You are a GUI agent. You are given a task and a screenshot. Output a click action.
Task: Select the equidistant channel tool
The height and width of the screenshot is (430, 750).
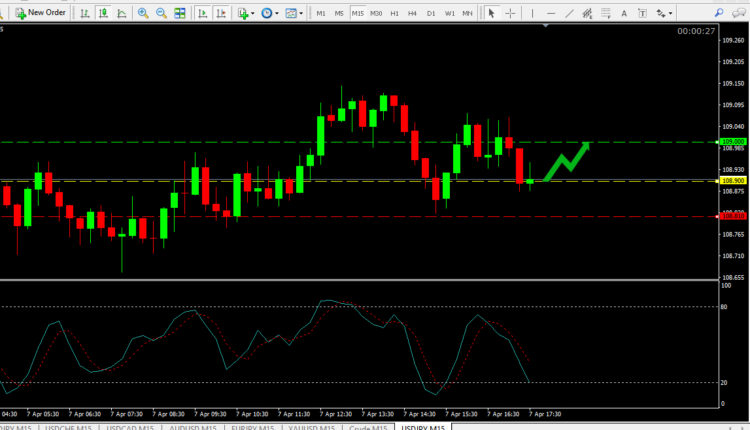(587, 13)
